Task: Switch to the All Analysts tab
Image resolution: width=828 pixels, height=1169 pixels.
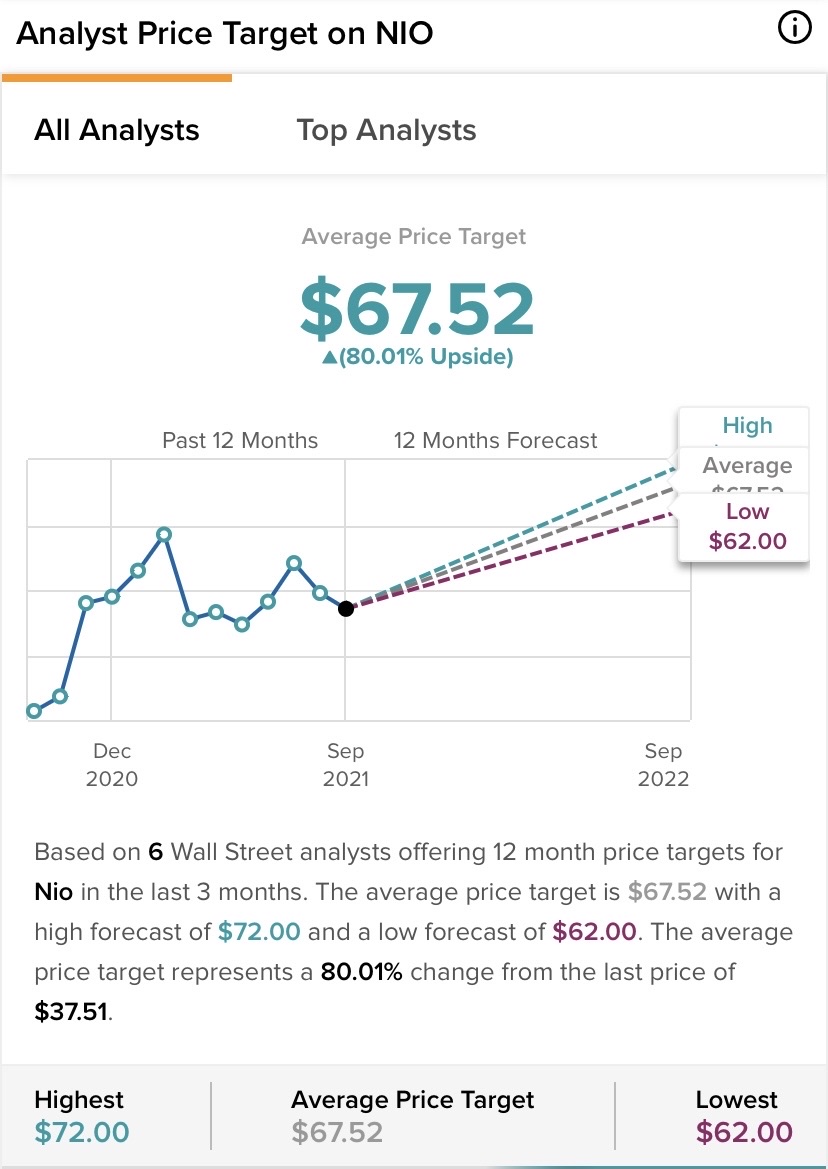Action: (x=117, y=130)
